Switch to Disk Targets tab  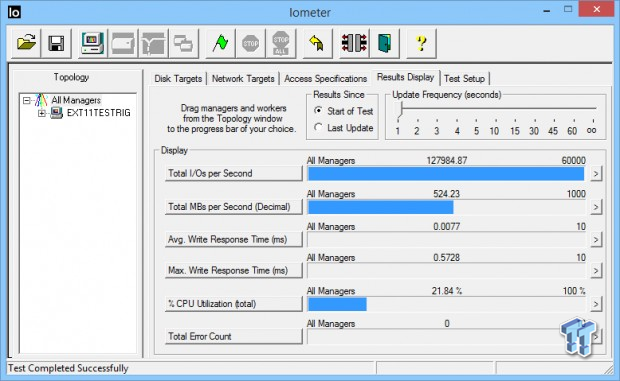[178, 79]
